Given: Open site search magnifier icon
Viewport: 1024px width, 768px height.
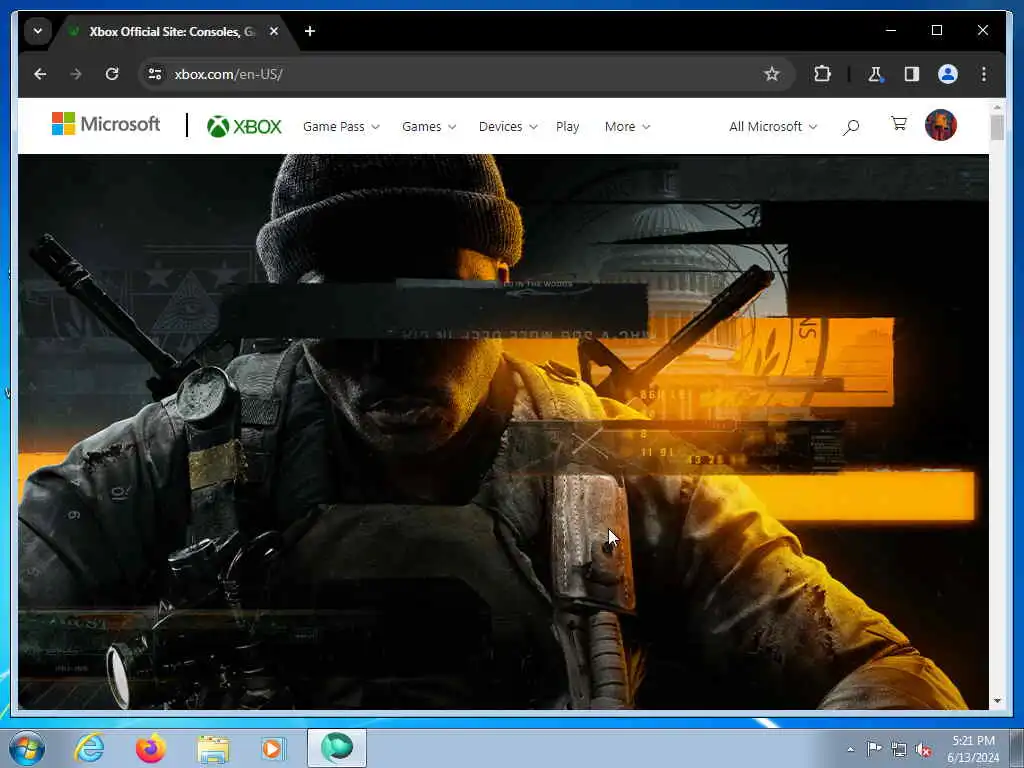Looking at the screenshot, I should 850,127.
